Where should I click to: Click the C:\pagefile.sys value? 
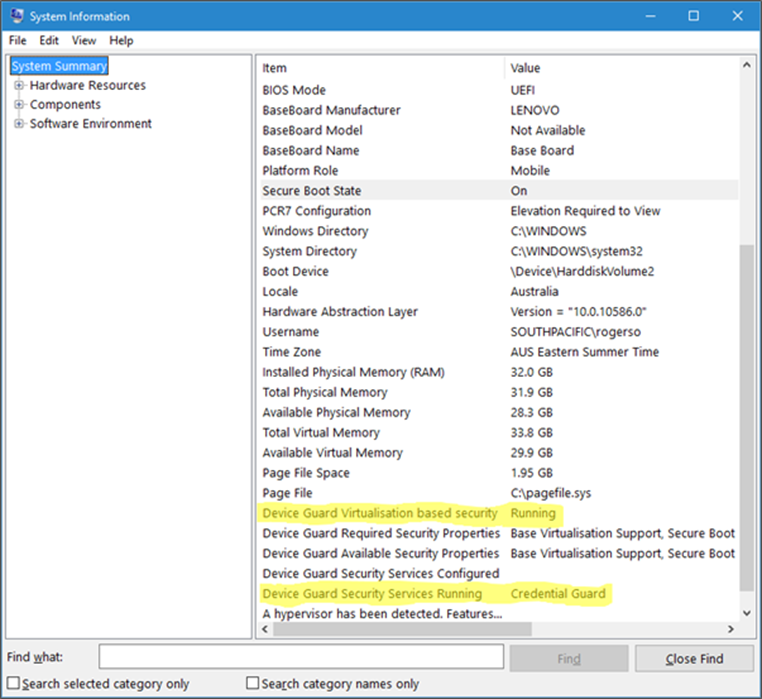pos(551,493)
